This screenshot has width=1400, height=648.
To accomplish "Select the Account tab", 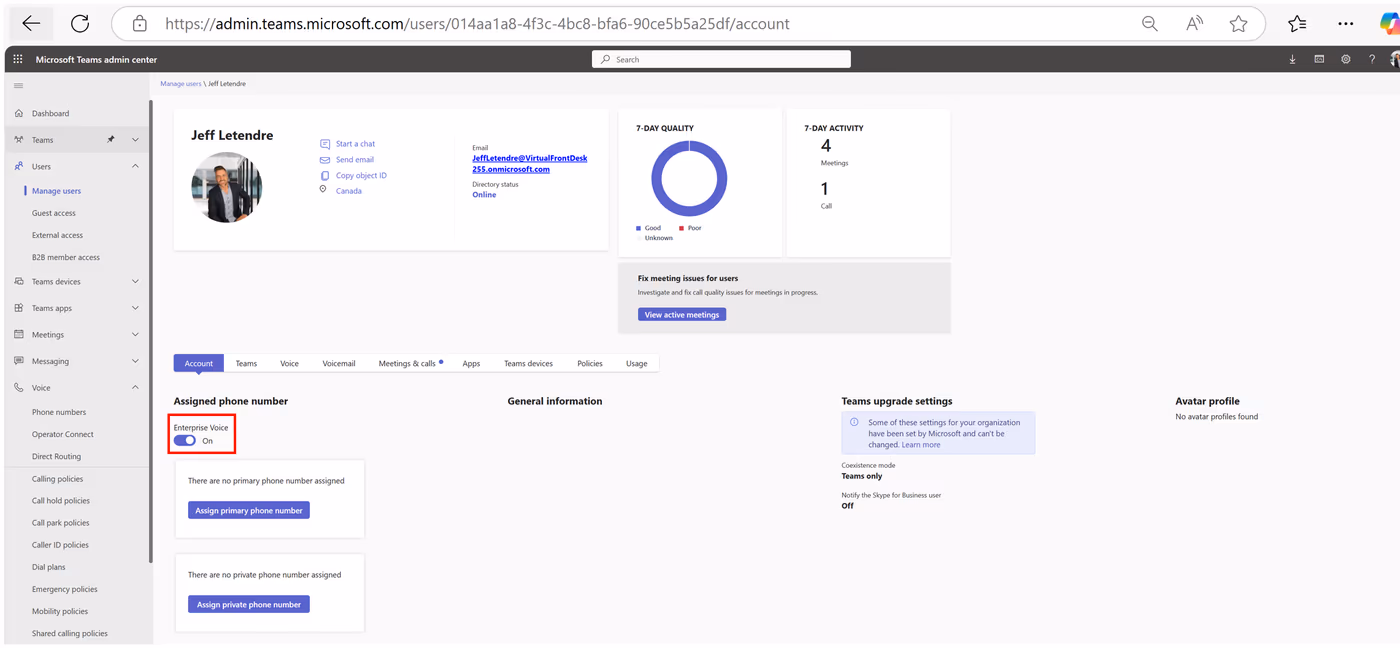I will click(x=198, y=363).
